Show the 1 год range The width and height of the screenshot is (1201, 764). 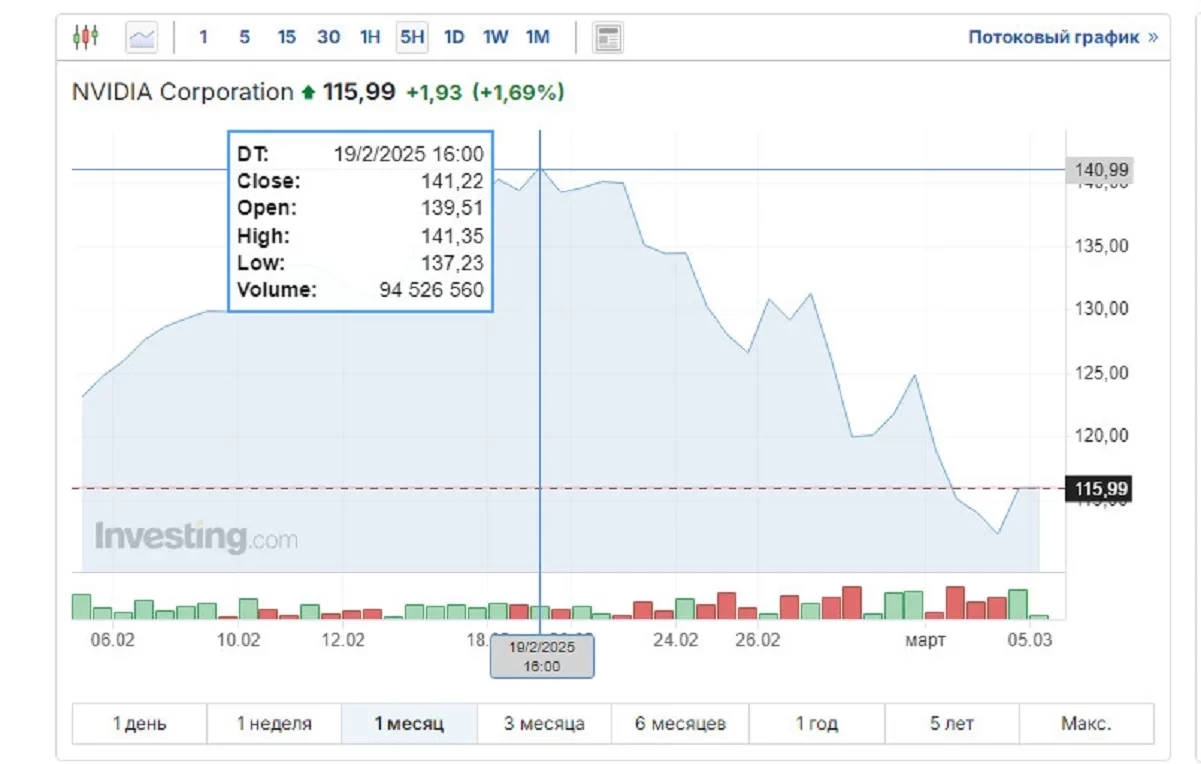(817, 723)
